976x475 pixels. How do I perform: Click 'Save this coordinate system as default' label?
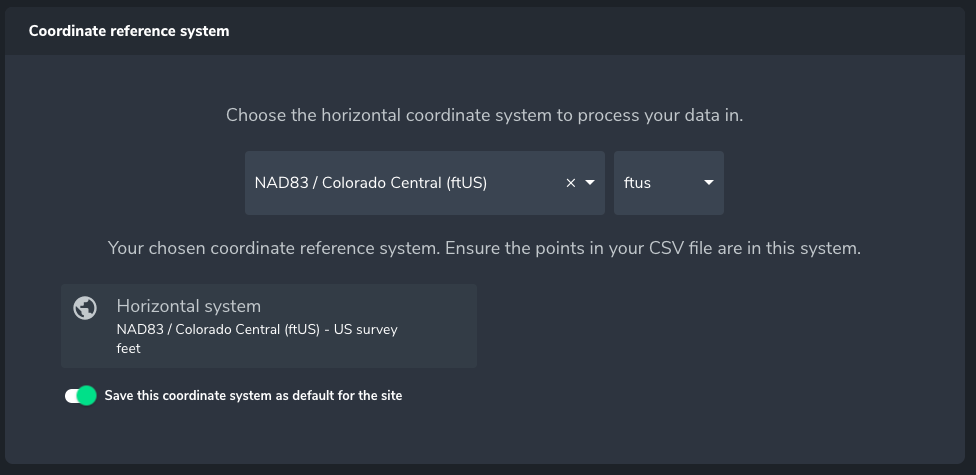[x=220, y=396]
